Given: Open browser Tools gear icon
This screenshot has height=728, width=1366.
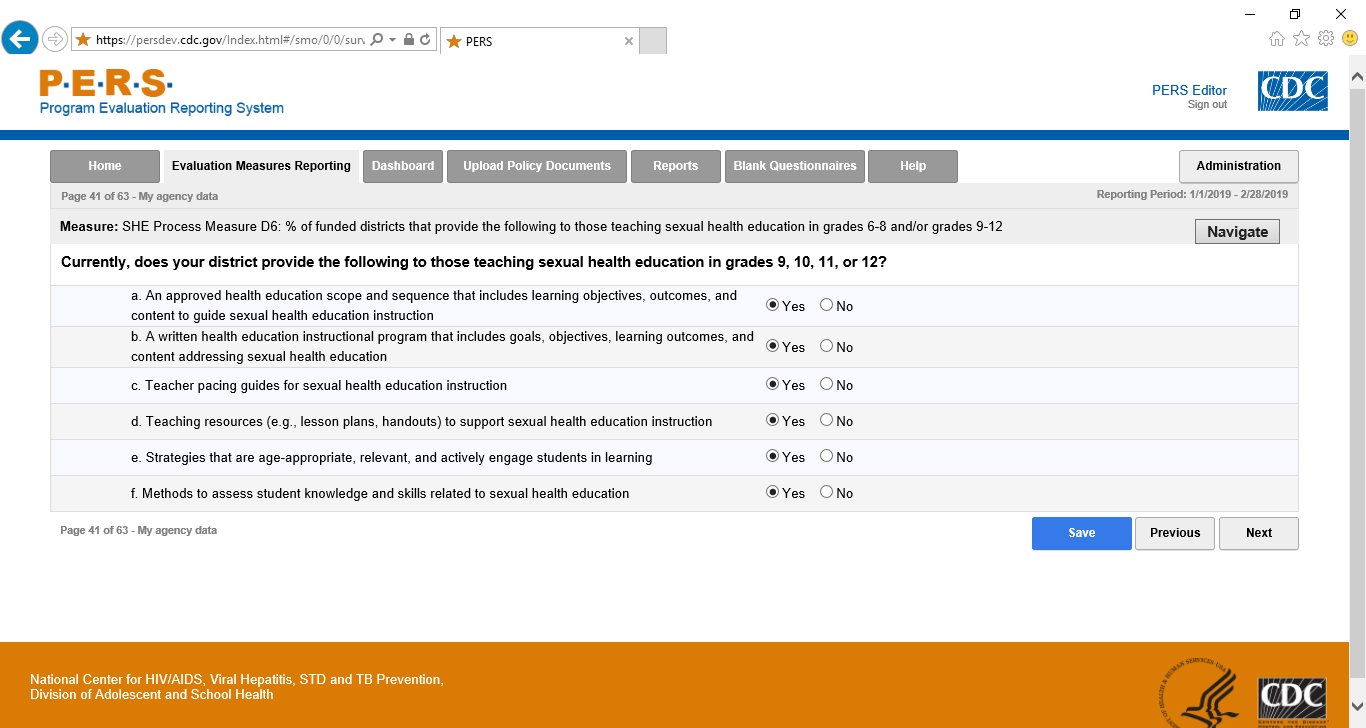Looking at the screenshot, I should pyautogui.click(x=1326, y=39).
